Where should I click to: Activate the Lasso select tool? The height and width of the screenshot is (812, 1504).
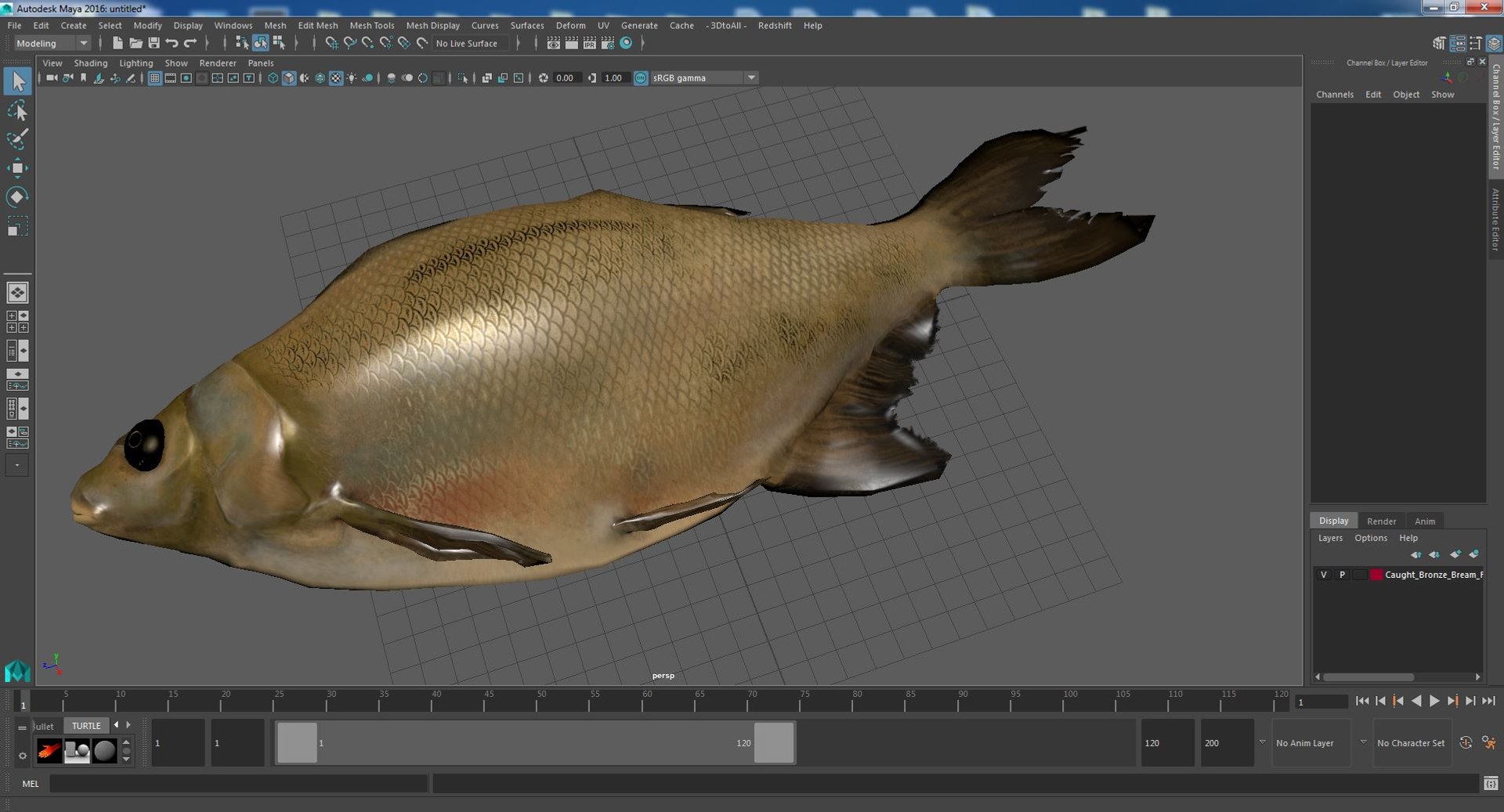17,110
